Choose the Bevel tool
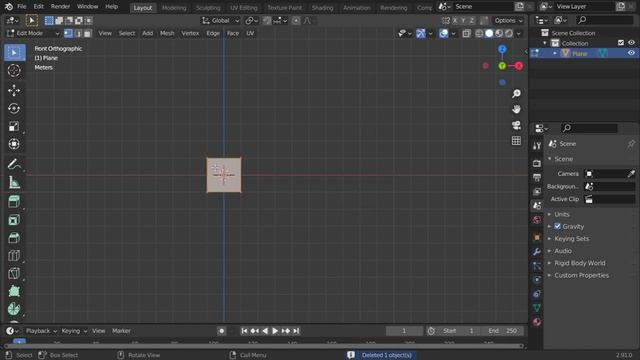640x360 pixels. [14, 238]
